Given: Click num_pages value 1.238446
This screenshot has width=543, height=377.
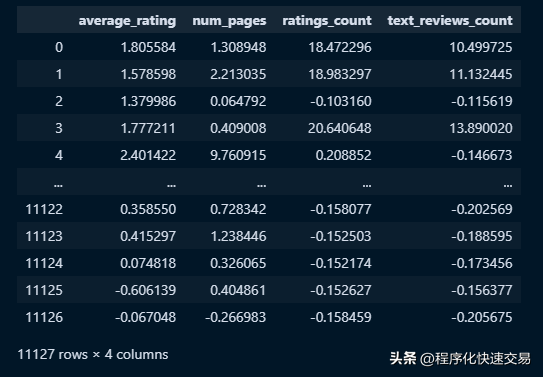Looking at the screenshot, I should pyautogui.click(x=238, y=236).
